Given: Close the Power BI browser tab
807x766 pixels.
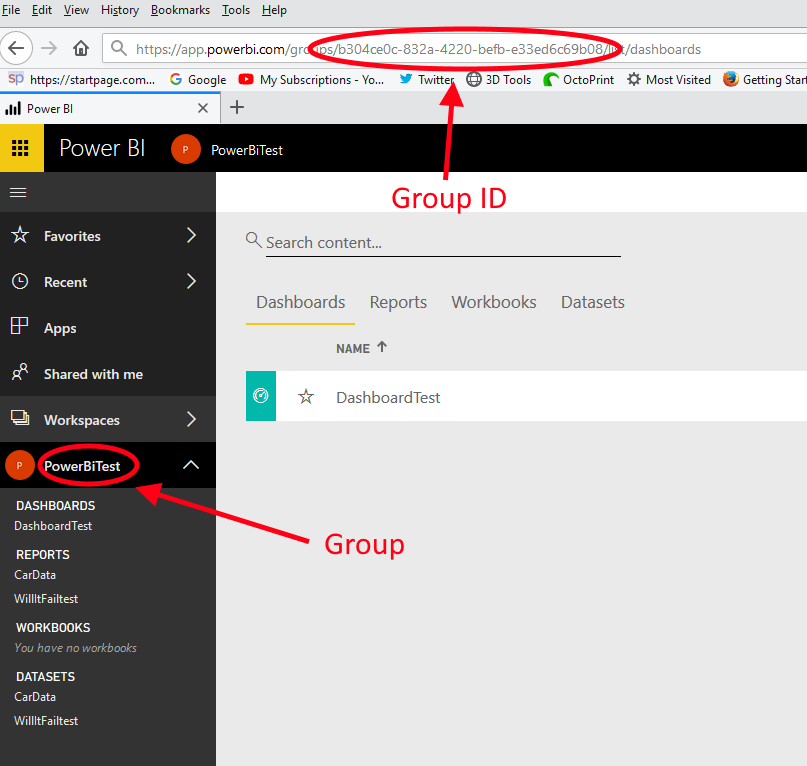Looking at the screenshot, I should click(x=203, y=108).
